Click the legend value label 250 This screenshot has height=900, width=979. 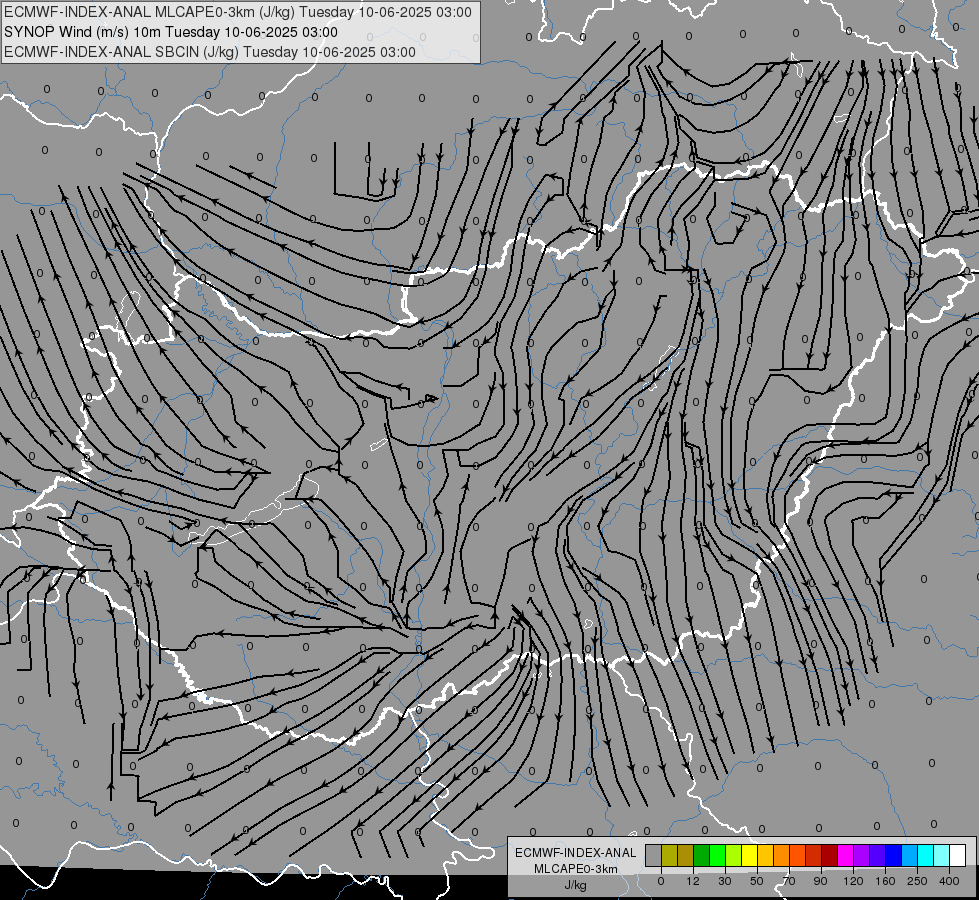(x=917, y=881)
